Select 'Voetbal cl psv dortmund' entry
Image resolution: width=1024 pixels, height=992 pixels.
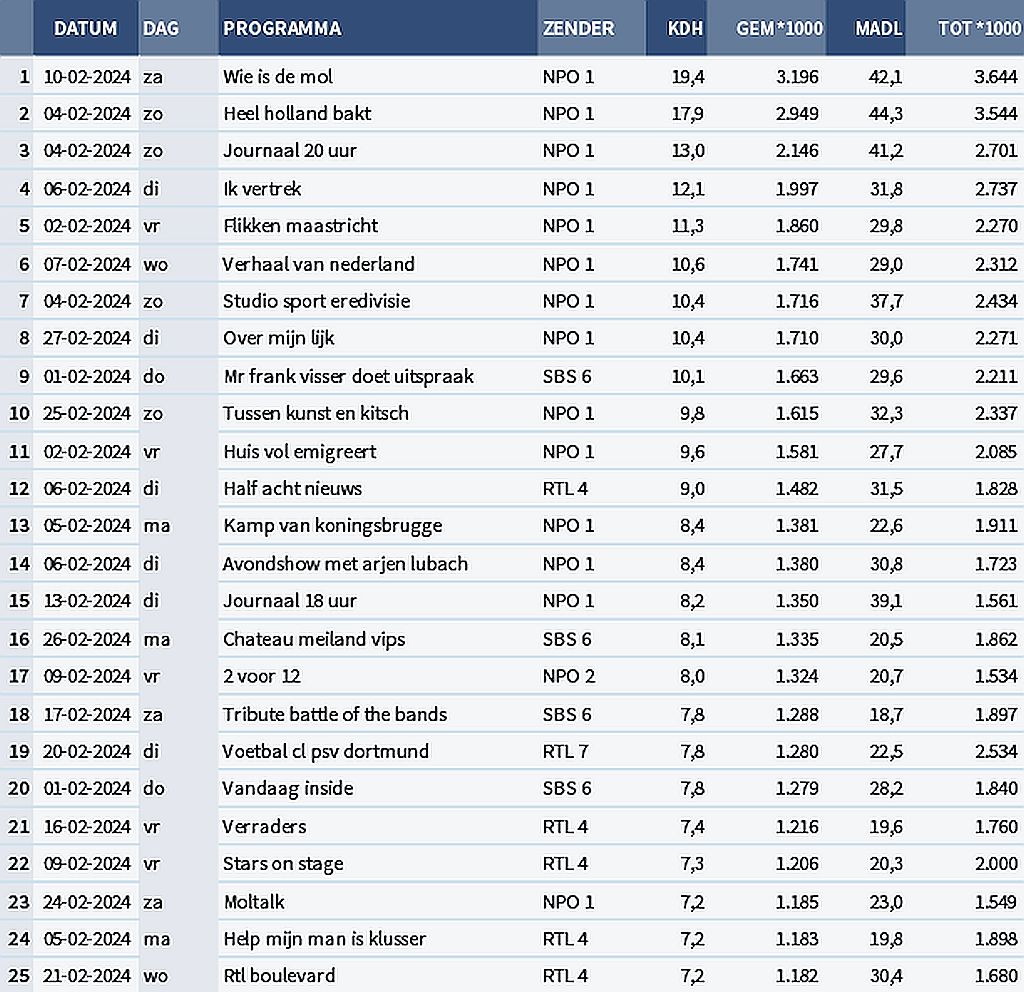click(326, 751)
